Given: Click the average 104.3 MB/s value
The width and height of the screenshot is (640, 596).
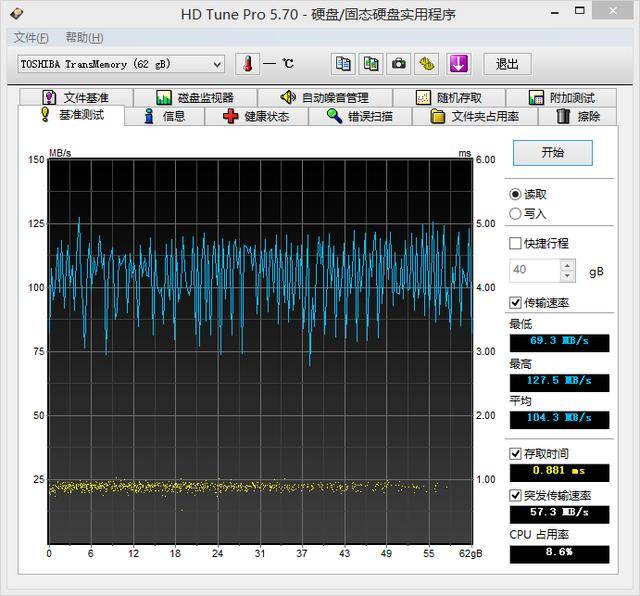Looking at the screenshot, I should click(559, 419).
